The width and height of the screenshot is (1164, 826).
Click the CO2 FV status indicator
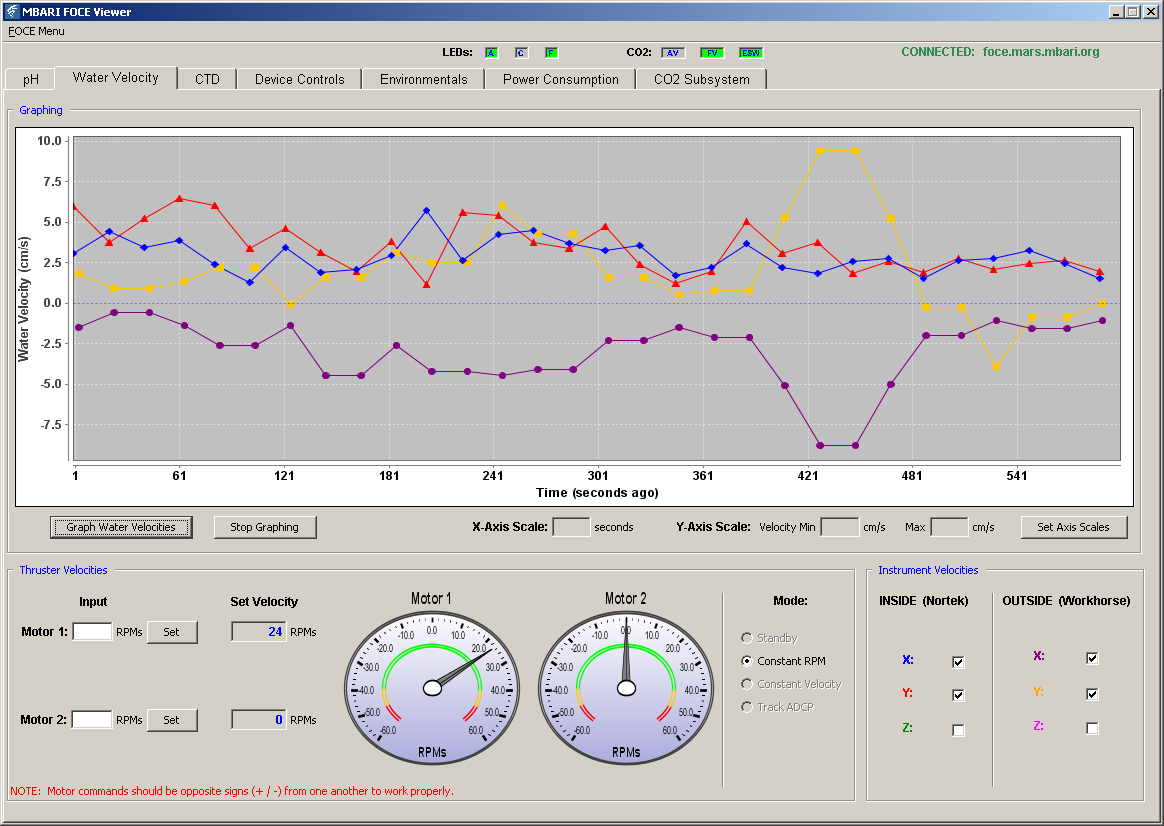[712, 53]
